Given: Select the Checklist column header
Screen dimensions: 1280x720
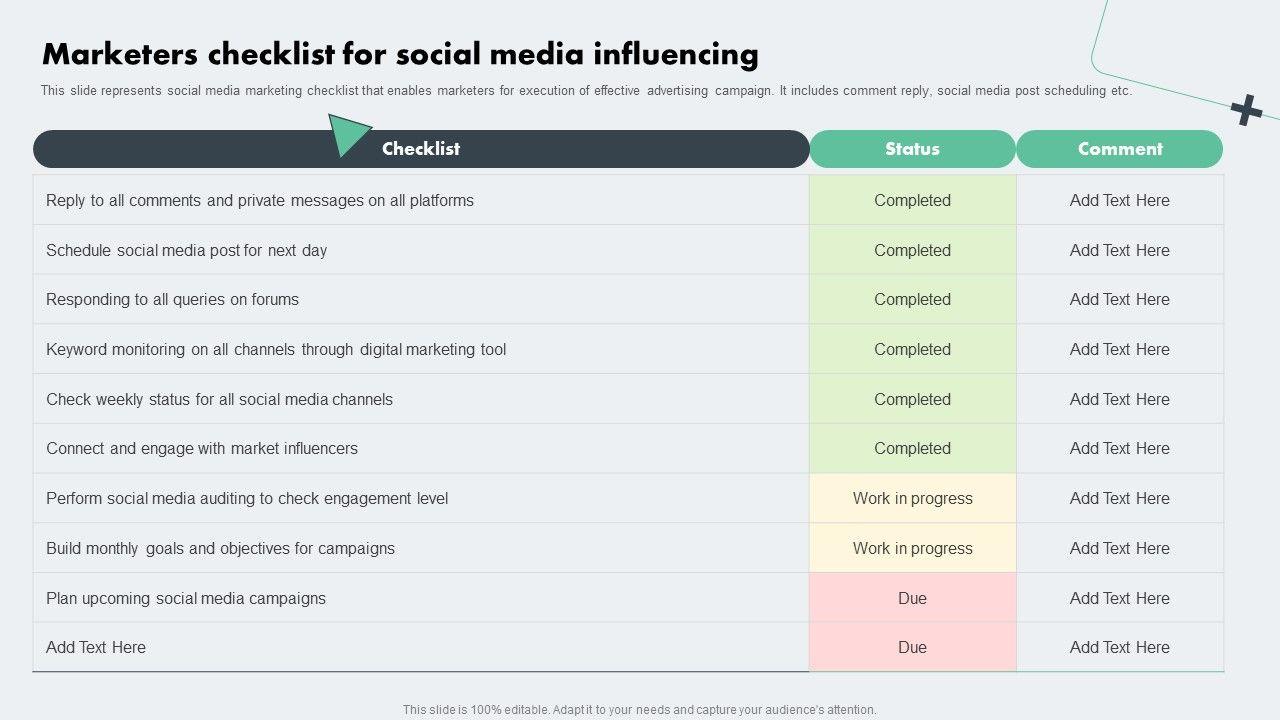Looking at the screenshot, I should (x=421, y=149).
